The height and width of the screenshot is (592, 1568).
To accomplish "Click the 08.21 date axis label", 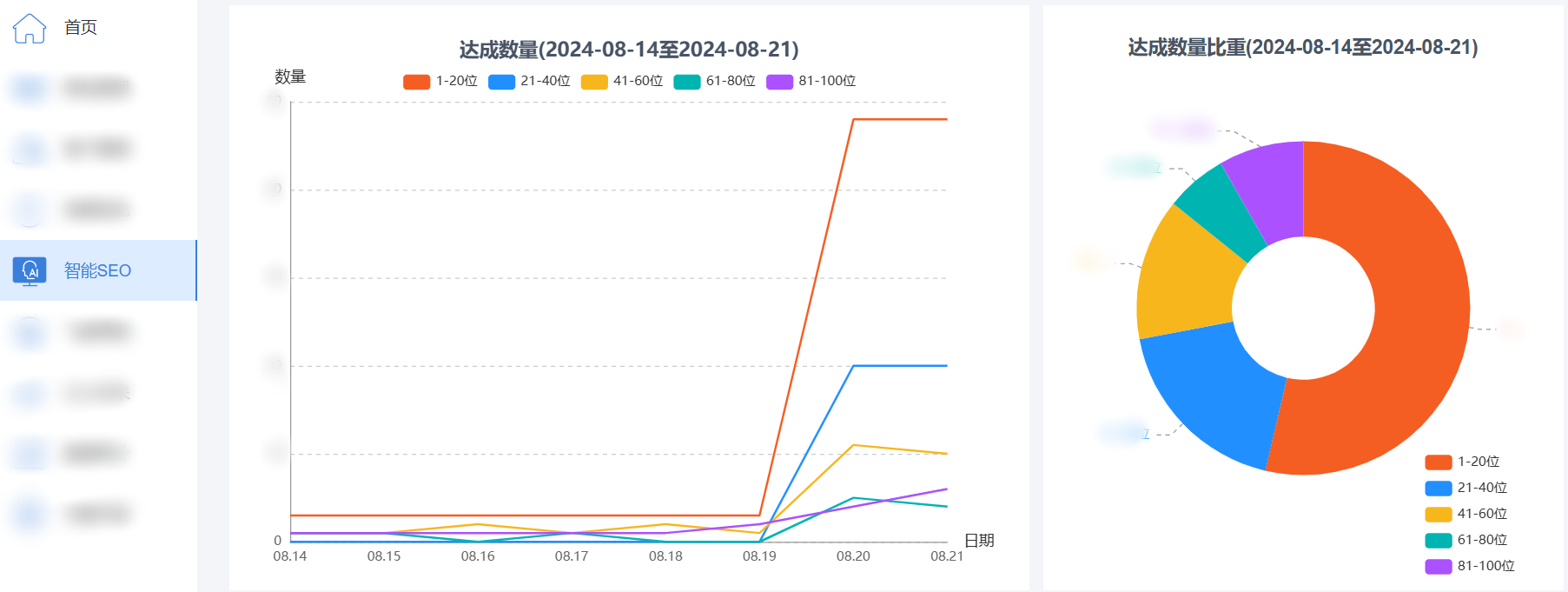I will tap(947, 556).
